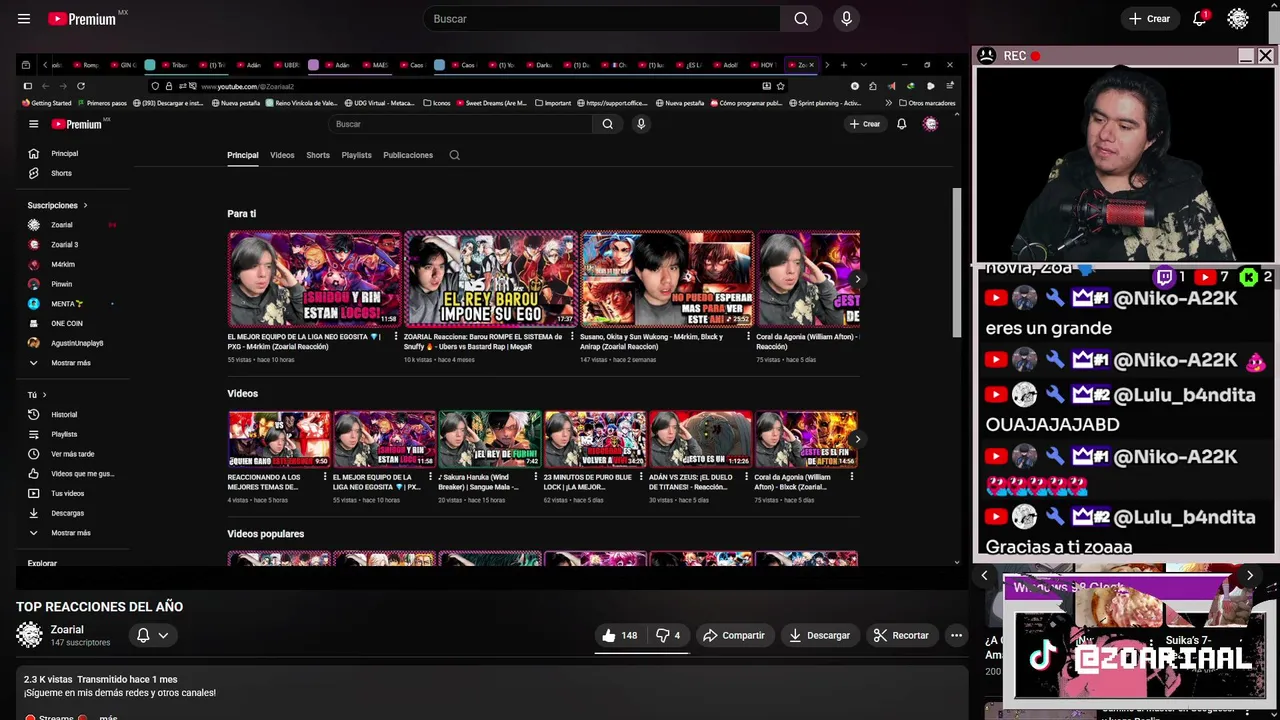Click the 1:12:26 ADÁN VS ZEUS thumbnail

pyautogui.click(x=700, y=439)
